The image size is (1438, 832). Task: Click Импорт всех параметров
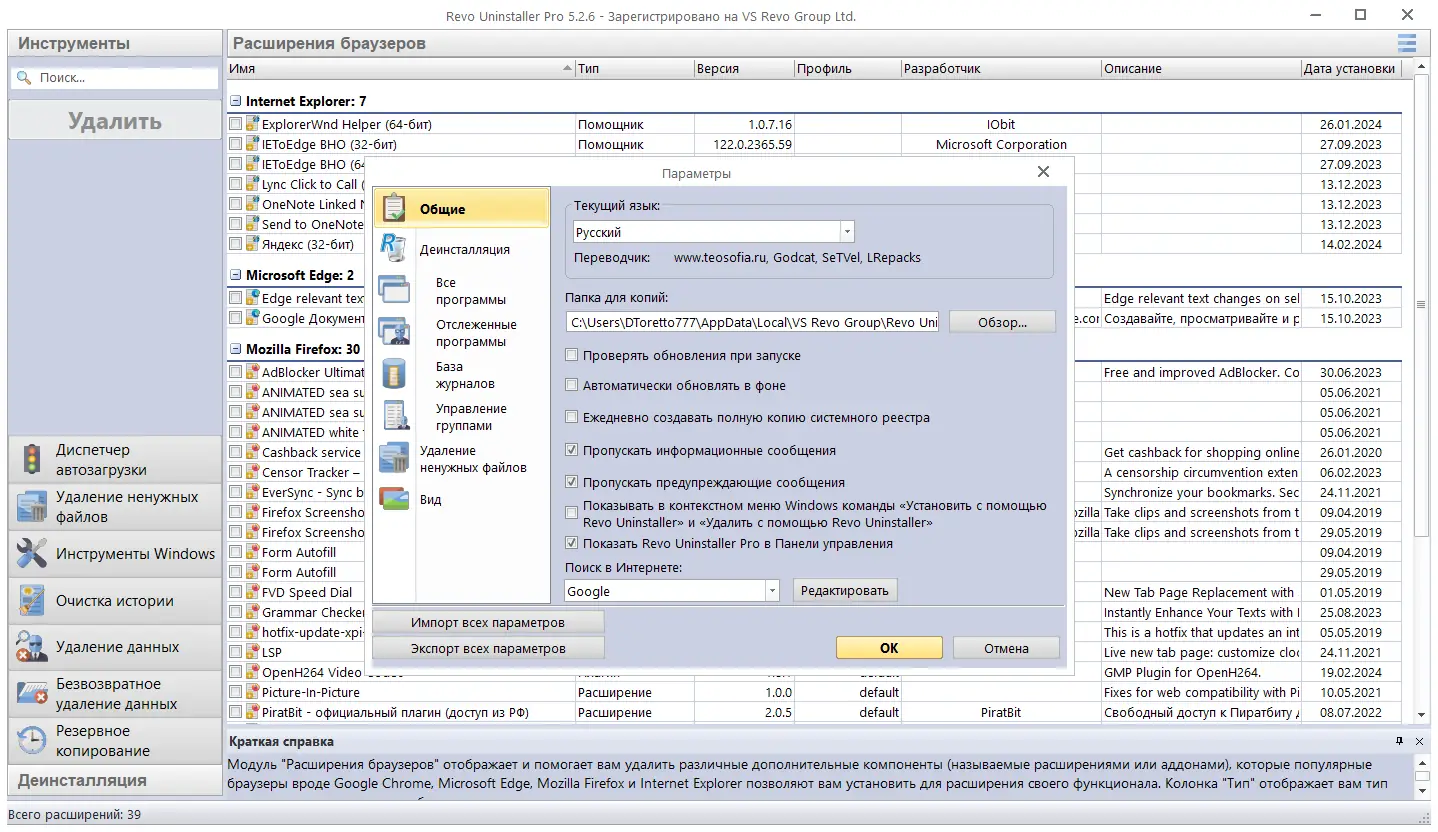(488, 622)
